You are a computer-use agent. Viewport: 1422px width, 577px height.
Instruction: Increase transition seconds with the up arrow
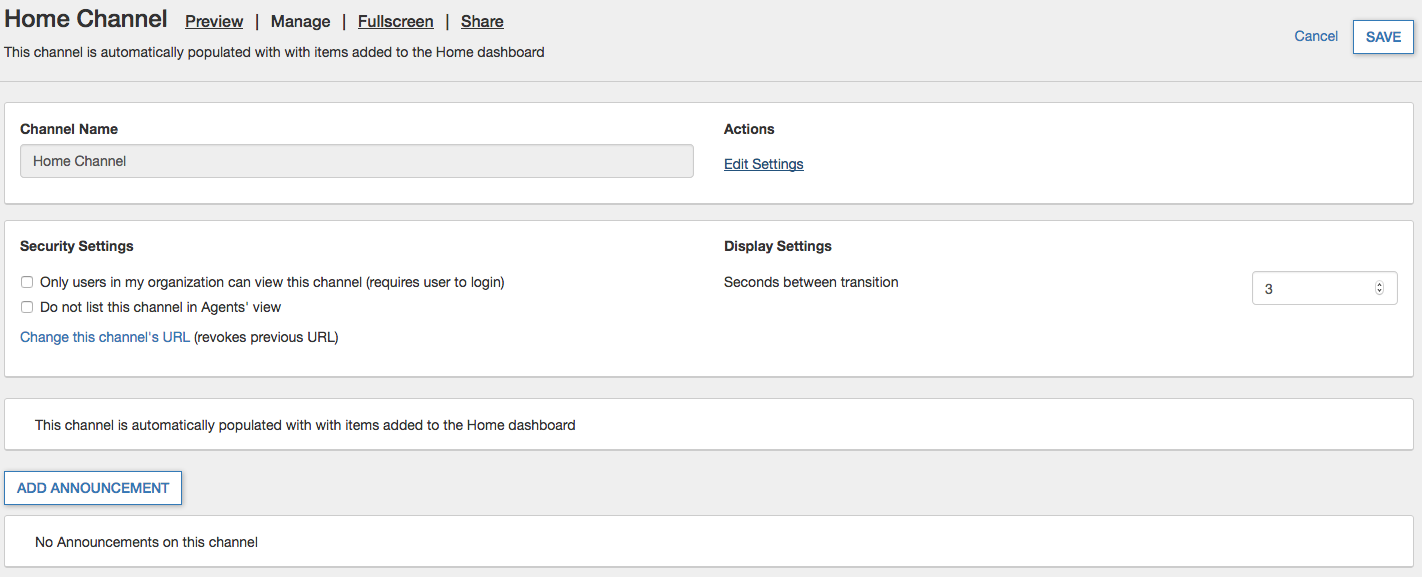click(1380, 285)
